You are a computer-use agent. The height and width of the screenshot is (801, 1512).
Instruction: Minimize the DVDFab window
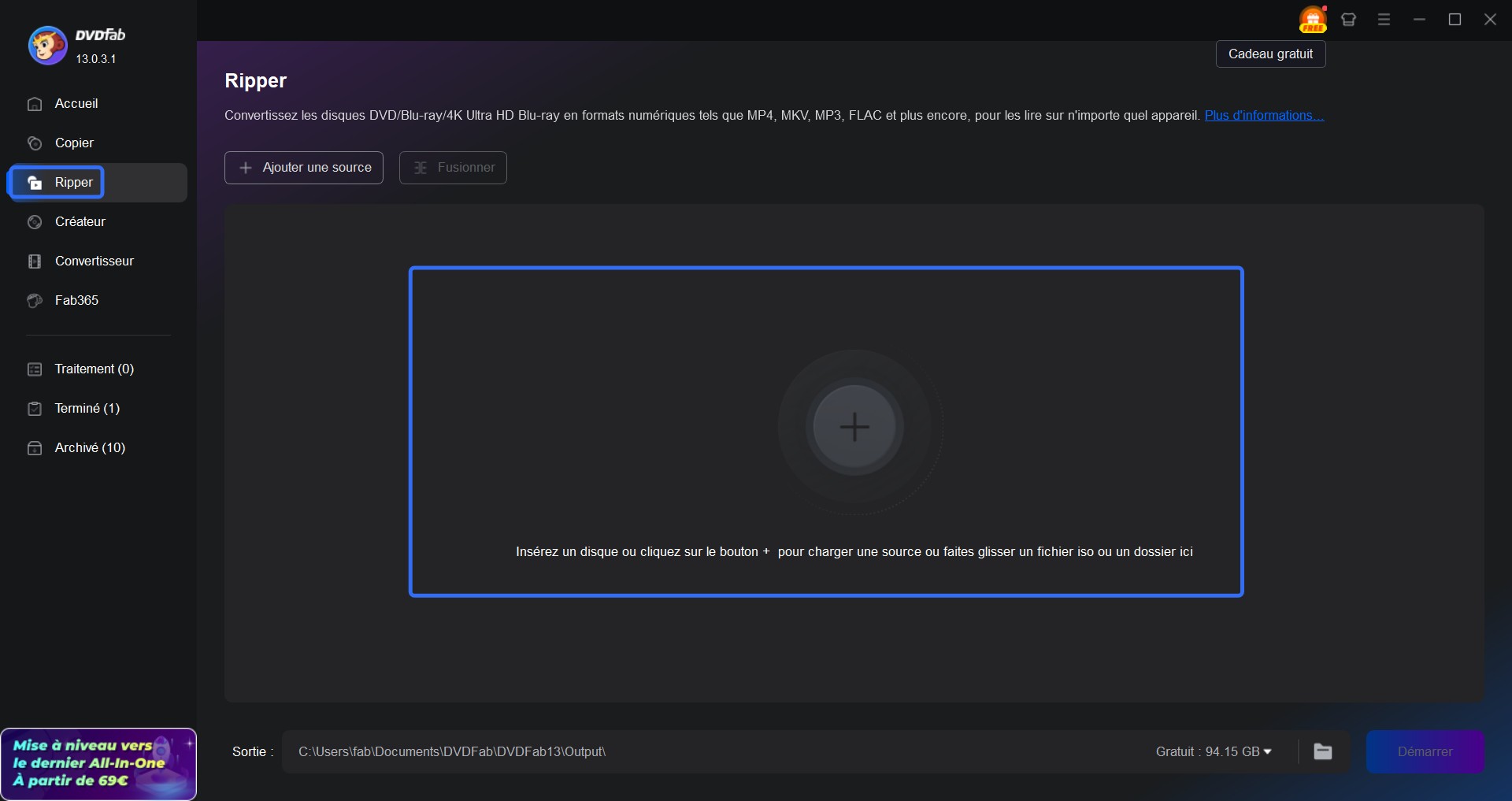point(1419,20)
